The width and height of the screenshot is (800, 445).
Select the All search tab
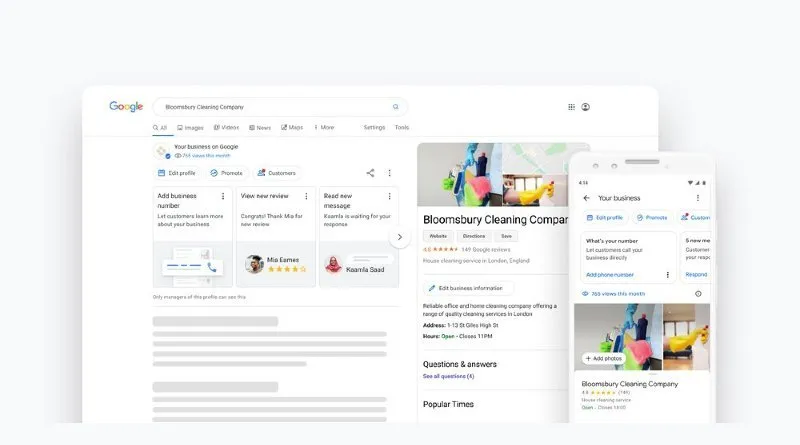point(160,128)
